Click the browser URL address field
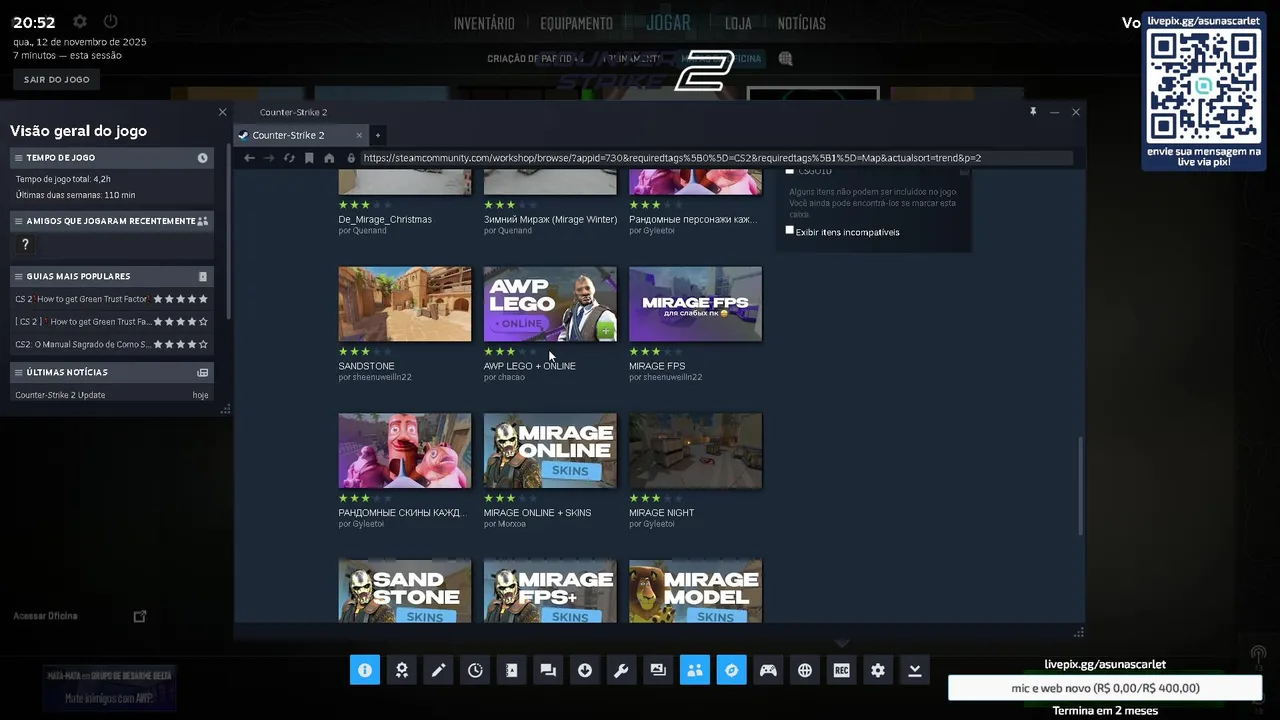The height and width of the screenshot is (720, 1280). 716,158
